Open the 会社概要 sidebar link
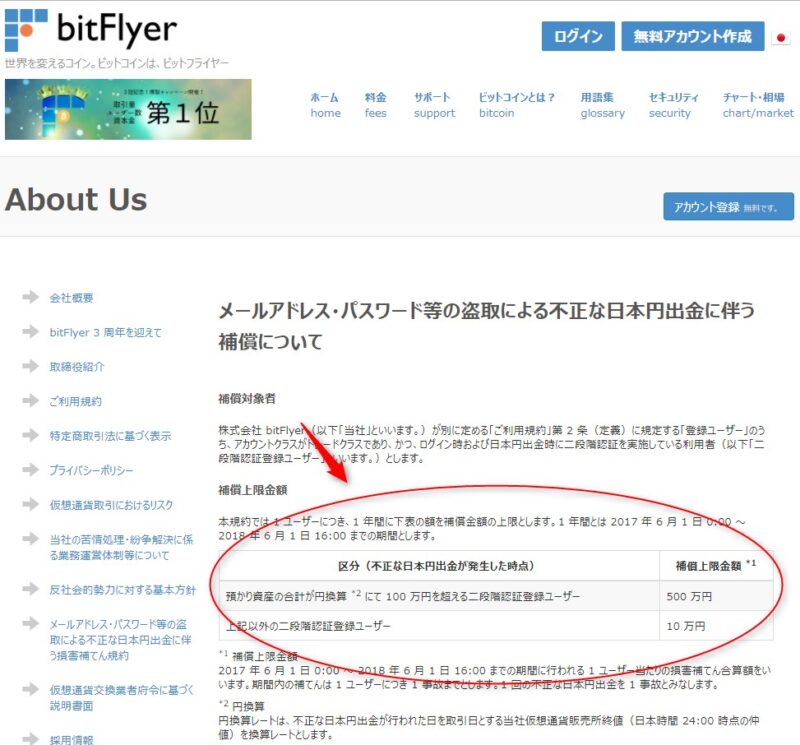 click(71, 298)
